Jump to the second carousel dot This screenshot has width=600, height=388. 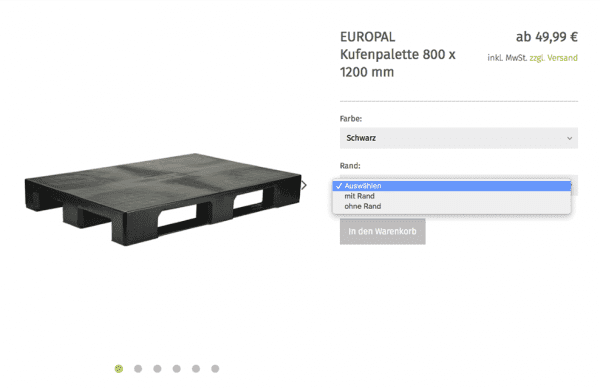coord(138,368)
